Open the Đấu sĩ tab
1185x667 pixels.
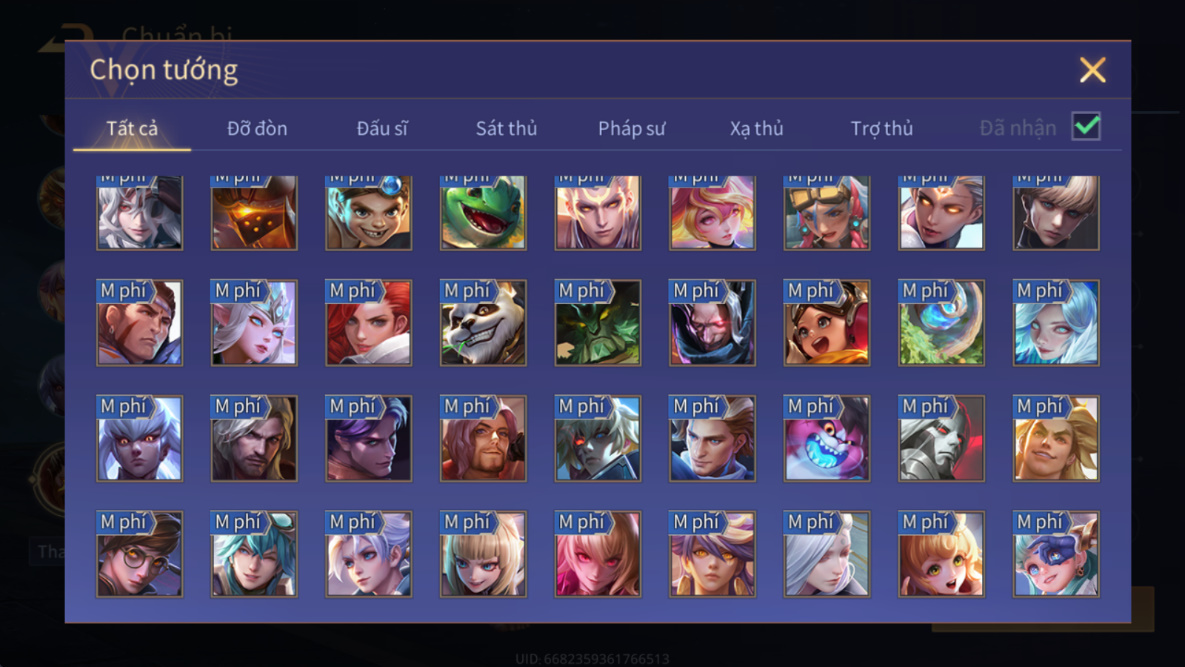(382, 128)
